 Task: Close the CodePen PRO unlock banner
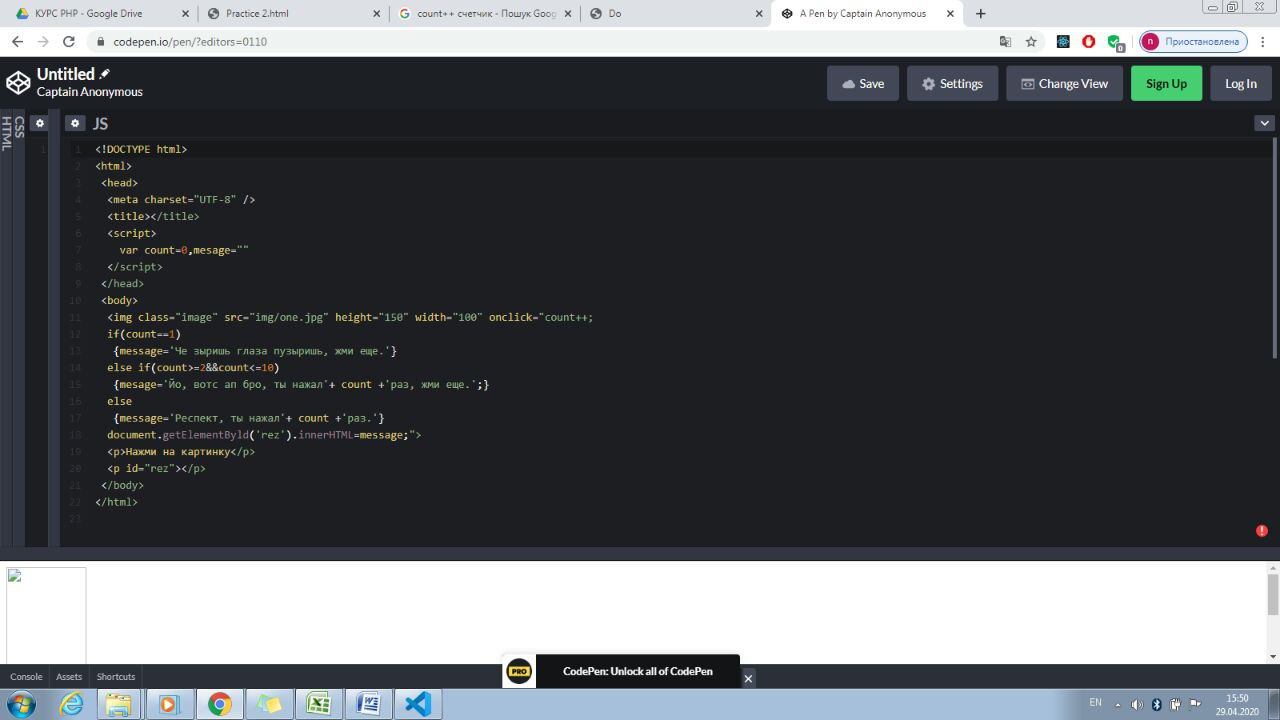pos(748,678)
